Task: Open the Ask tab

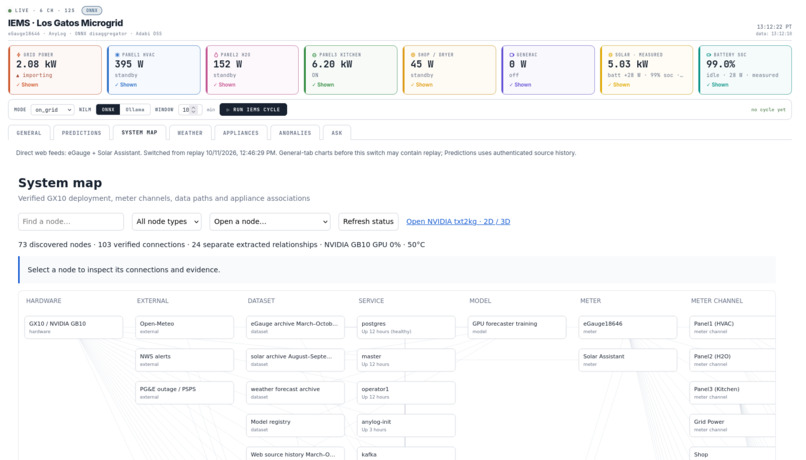Action: (337, 133)
